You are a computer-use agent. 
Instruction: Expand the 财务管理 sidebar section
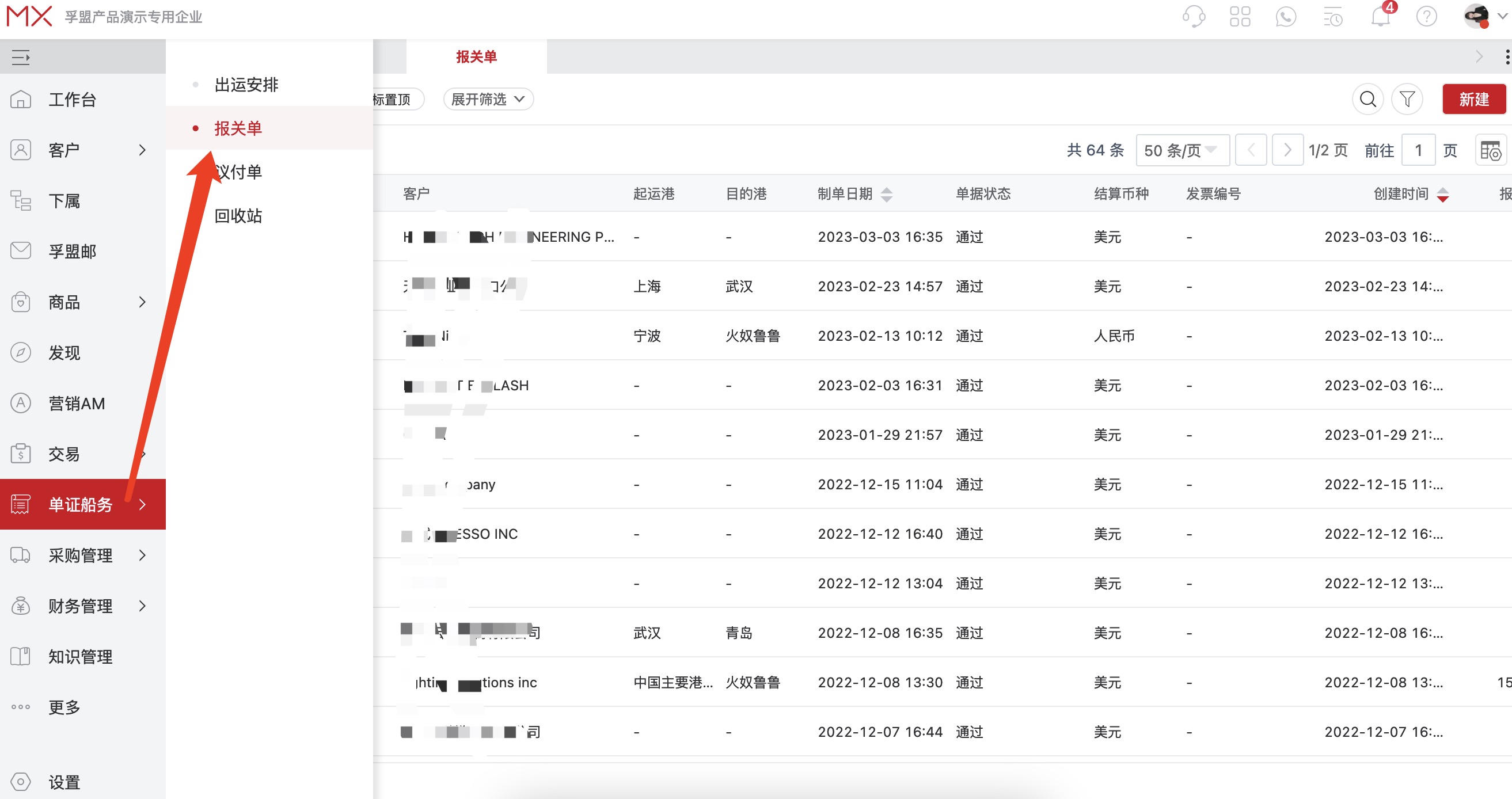click(81, 606)
